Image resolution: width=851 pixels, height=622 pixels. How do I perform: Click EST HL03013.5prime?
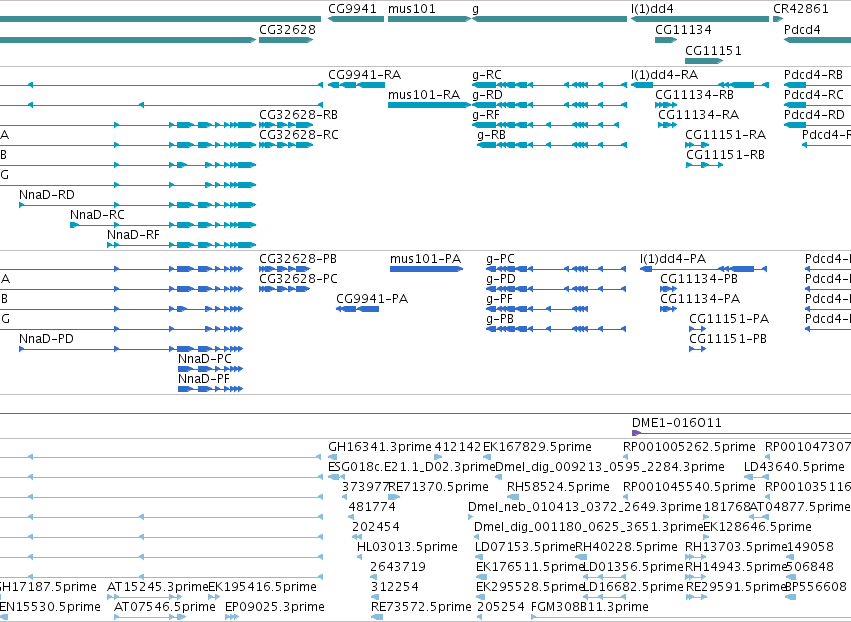pyautogui.click(x=407, y=547)
